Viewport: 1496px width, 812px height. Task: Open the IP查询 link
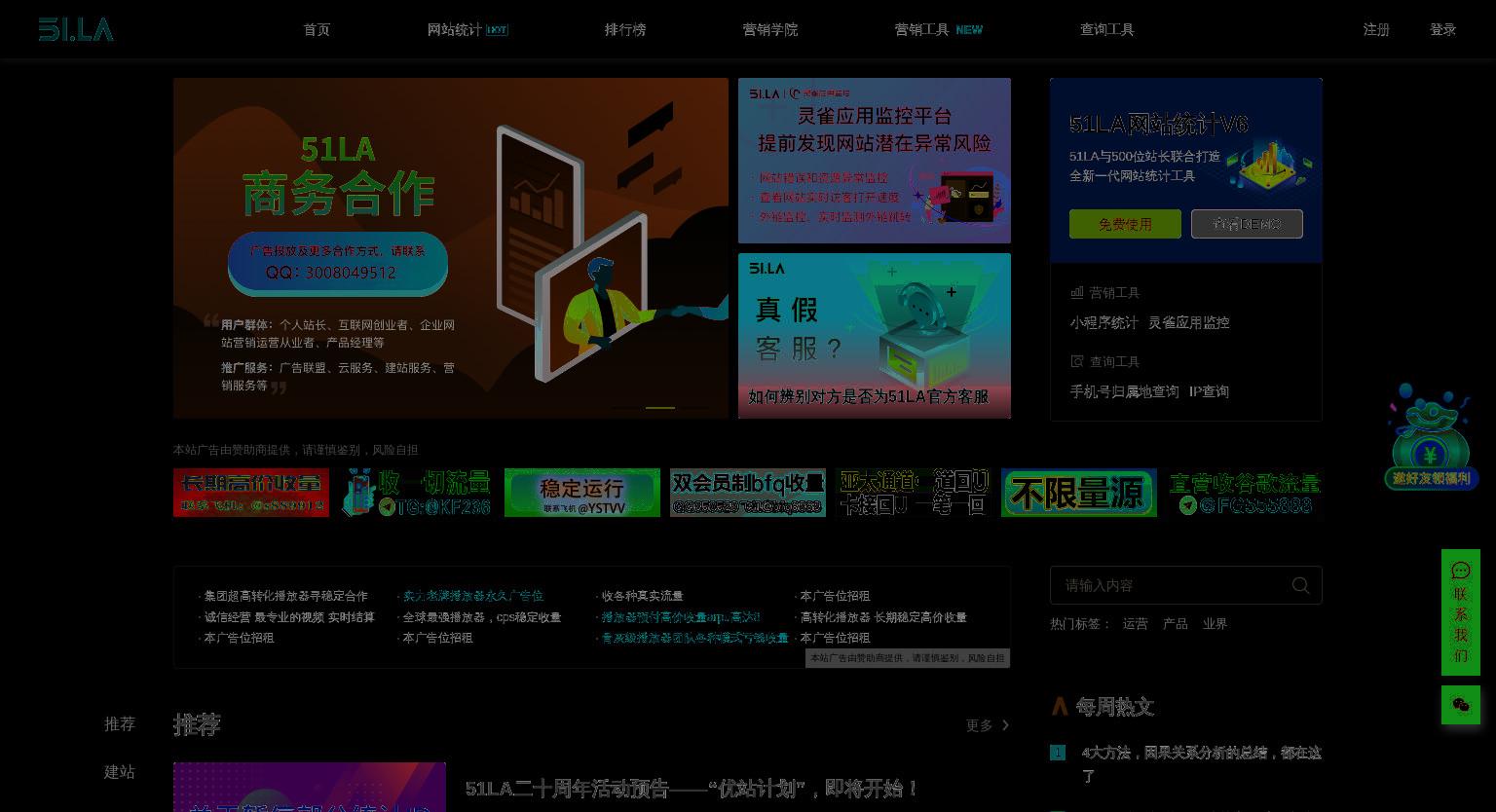pyautogui.click(x=1209, y=391)
